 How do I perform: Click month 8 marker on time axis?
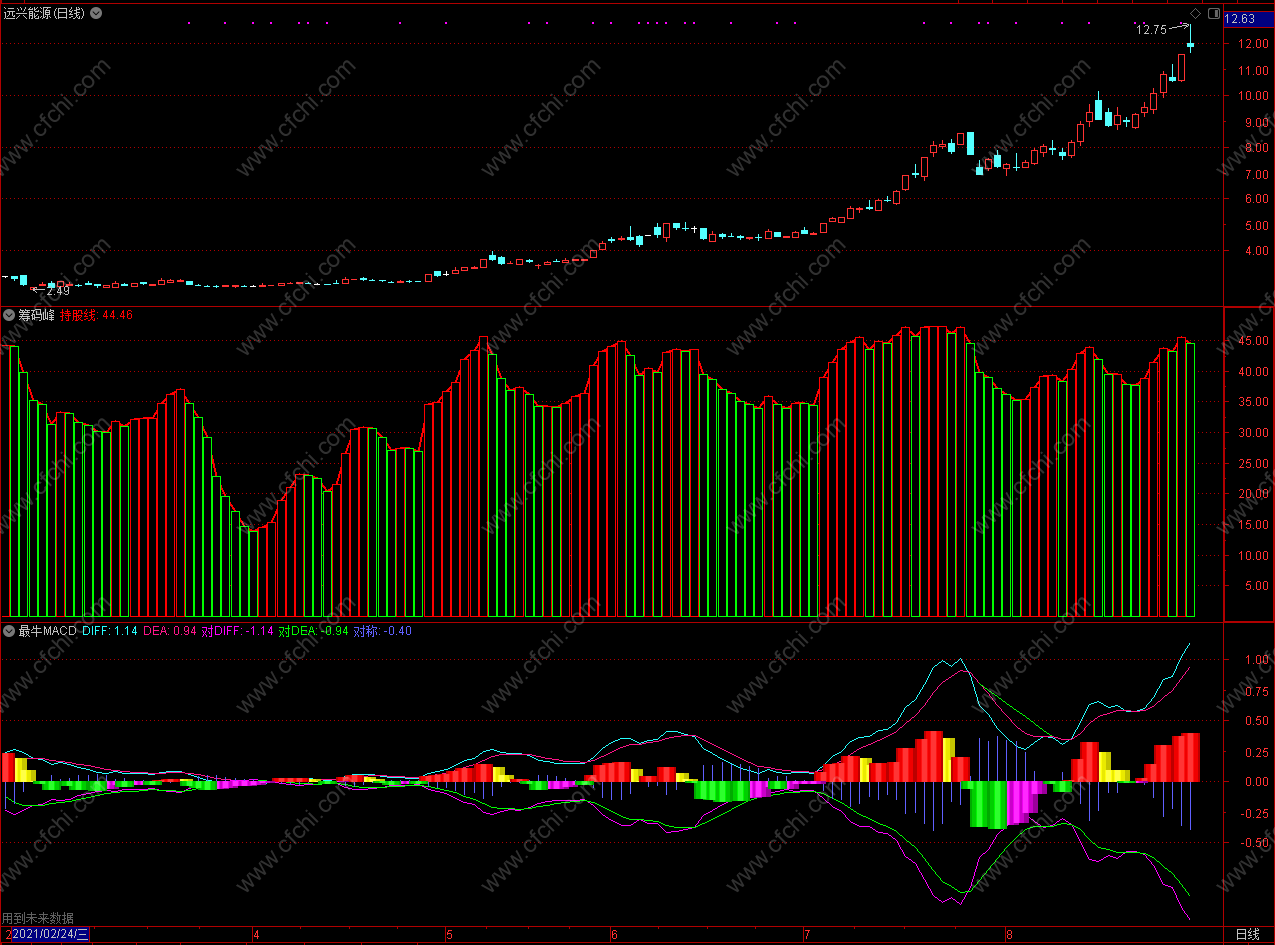tap(1009, 935)
